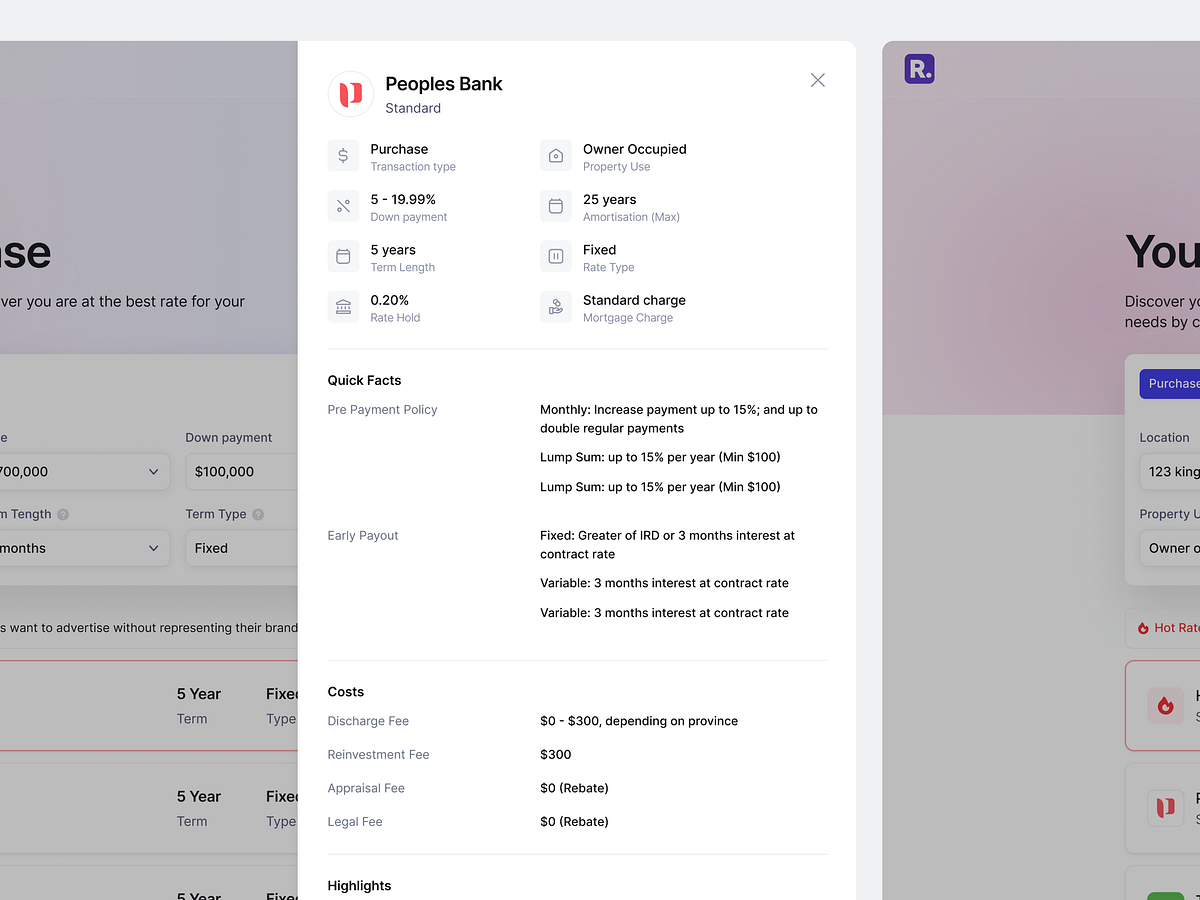Select the Purchase tab in right window
This screenshot has width=1200, height=900.
(1170, 384)
